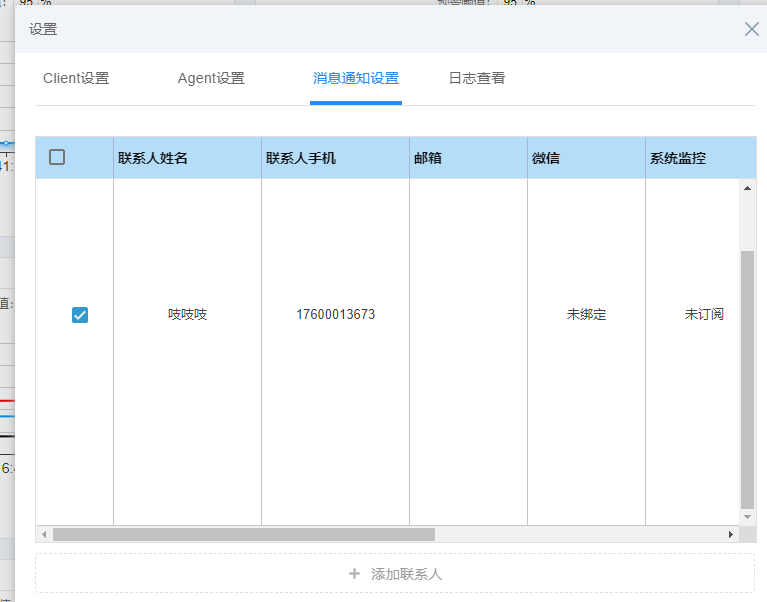Image resolution: width=767 pixels, height=602 pixels.
Task: Click the 邮箱 column header
Action: (428, 158)
